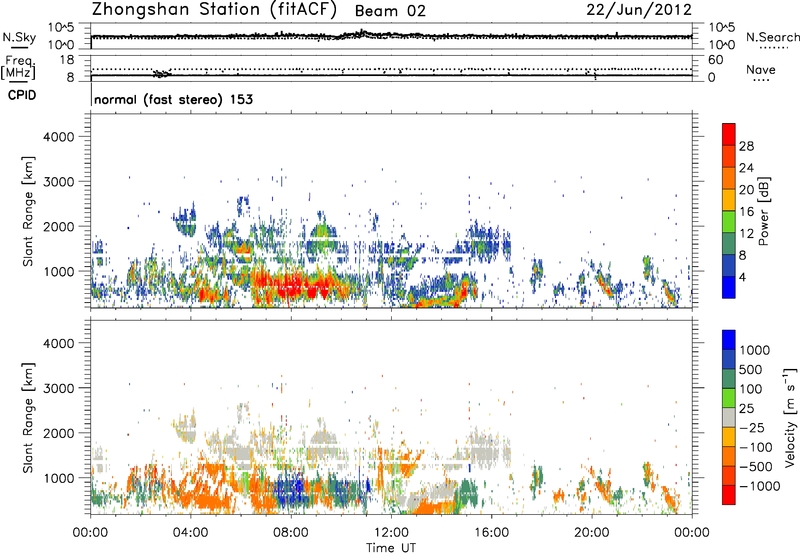Select the 'Freq. [MHz]' axis label
This screenshot has width=800, height=554.
tap(18, 68)
